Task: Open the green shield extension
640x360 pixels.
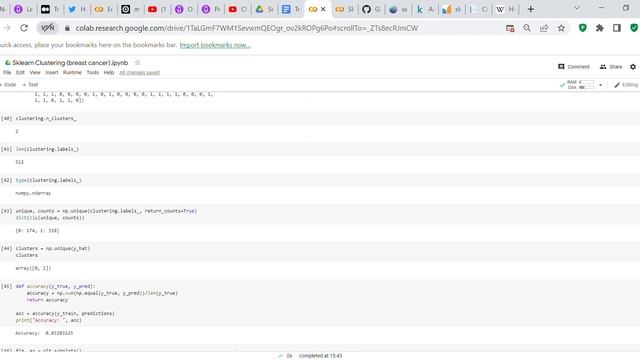Action: click(x=582, y=28)
